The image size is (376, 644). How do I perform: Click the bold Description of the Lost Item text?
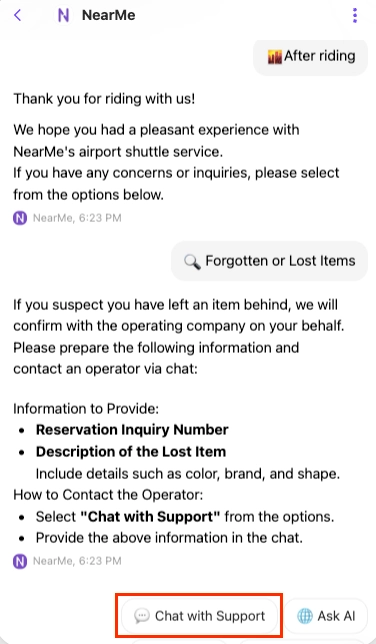pos(131,452)
